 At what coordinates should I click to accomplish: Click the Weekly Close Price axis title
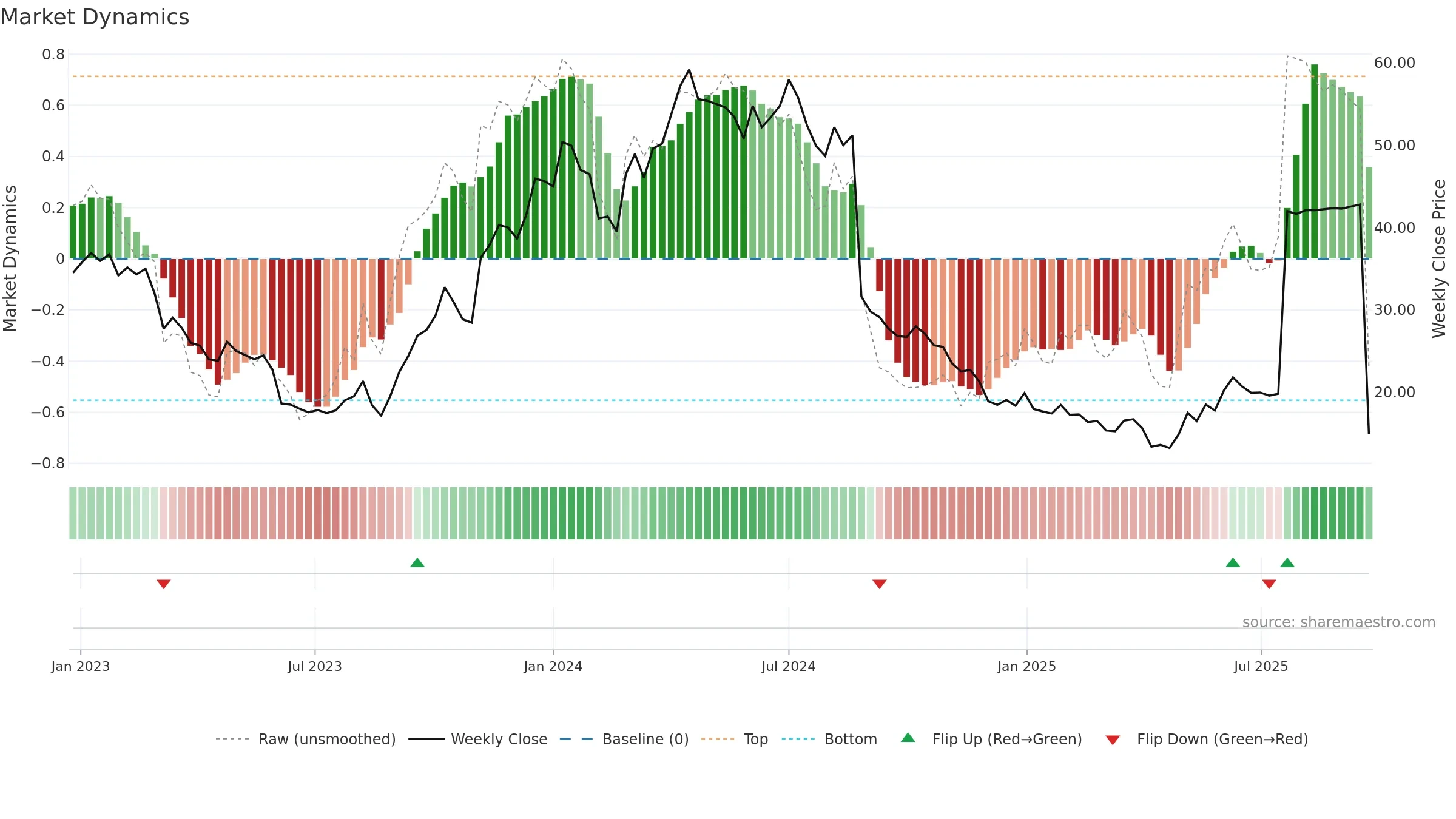click(x=1439, y=258)
